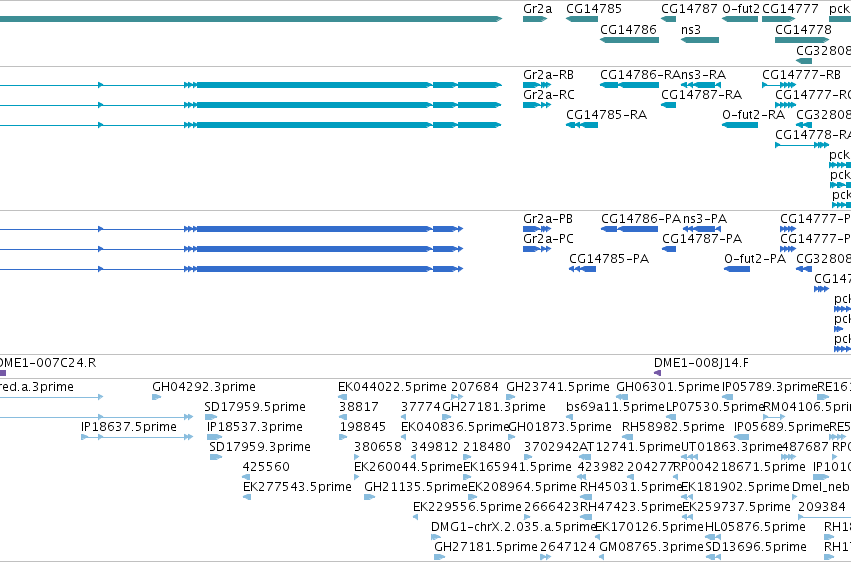Click protein label O-fut2-PA

(x=755, y=259)
